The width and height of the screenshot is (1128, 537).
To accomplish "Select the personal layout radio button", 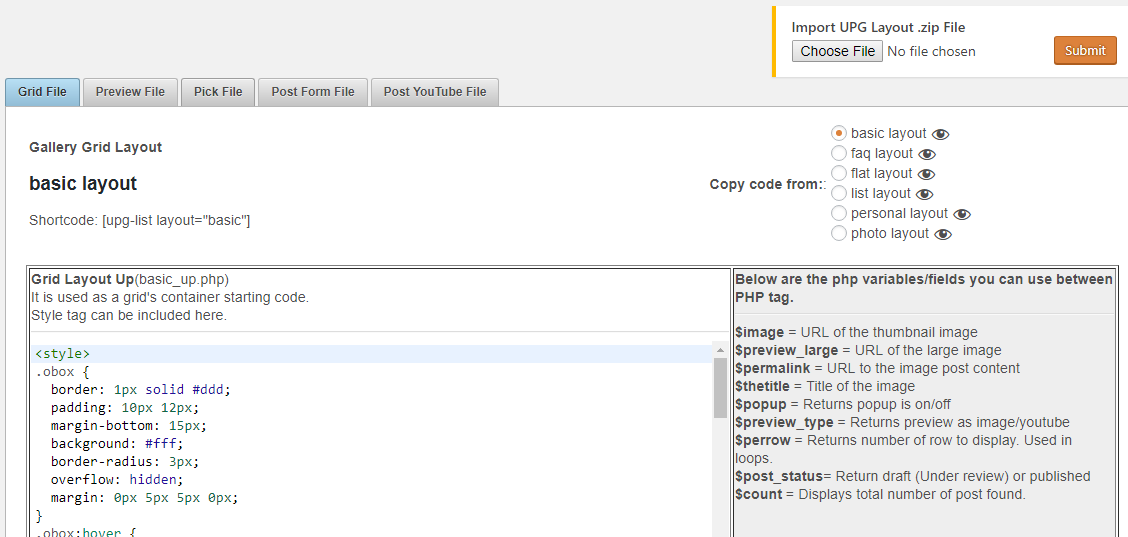I will [x=839, y=213].
